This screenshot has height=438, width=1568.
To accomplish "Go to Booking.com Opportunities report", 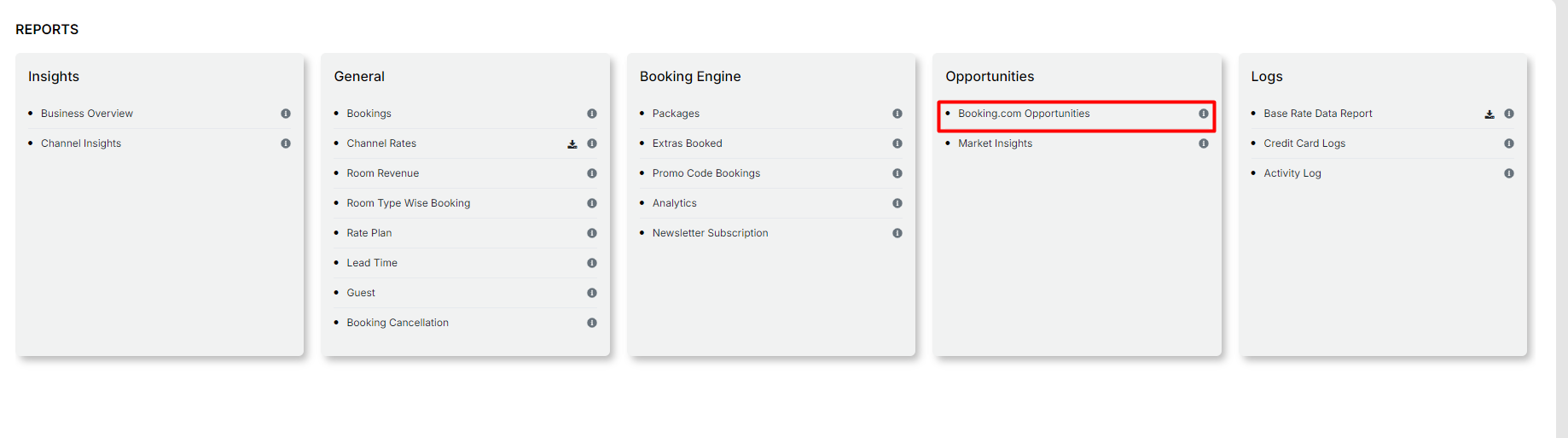I will pos(1023,114).
